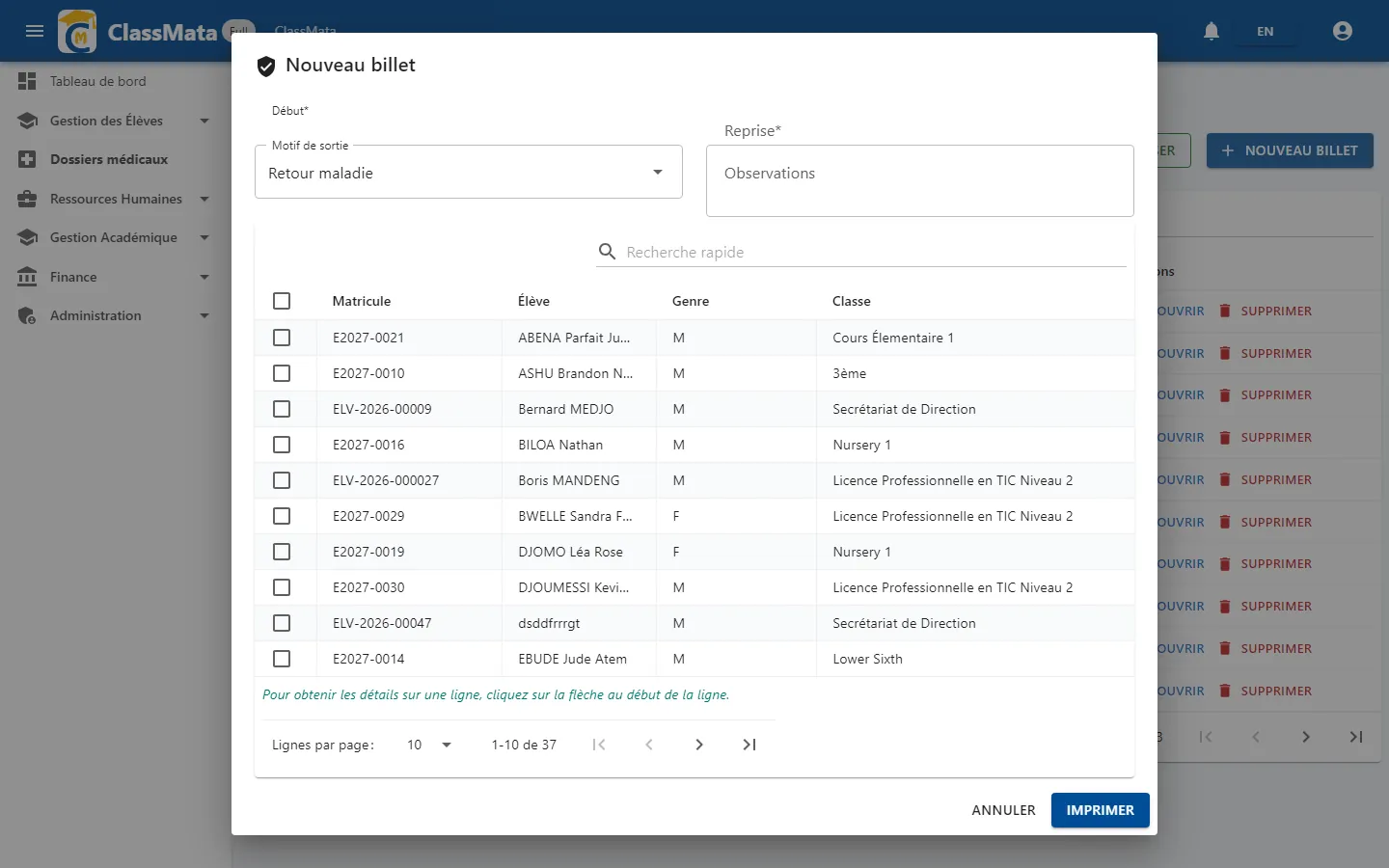
Task: Check DJOMO Léa Rose row
Action: click(x=282, y=552)
